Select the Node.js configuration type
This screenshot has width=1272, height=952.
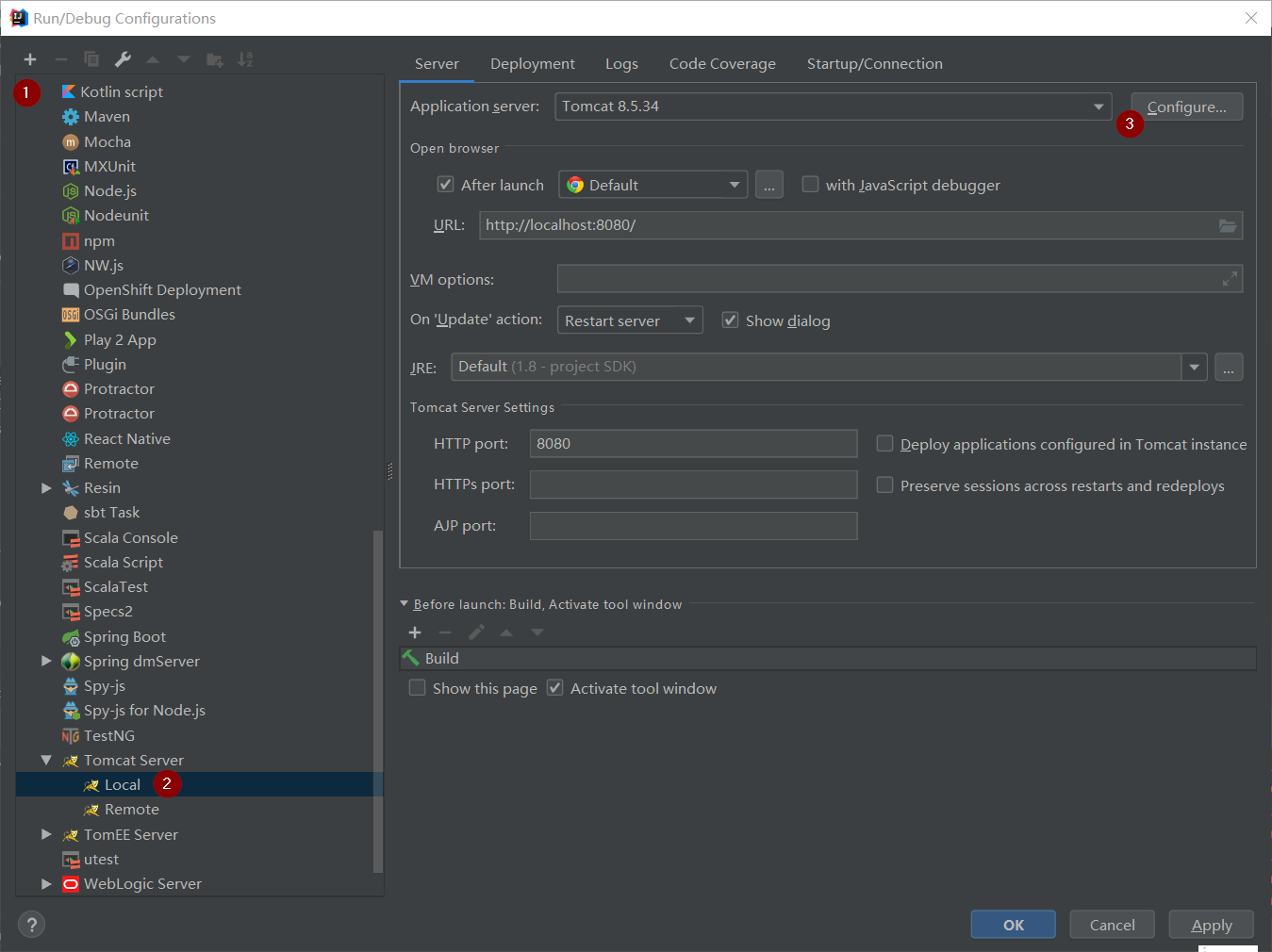click(110, 190)
